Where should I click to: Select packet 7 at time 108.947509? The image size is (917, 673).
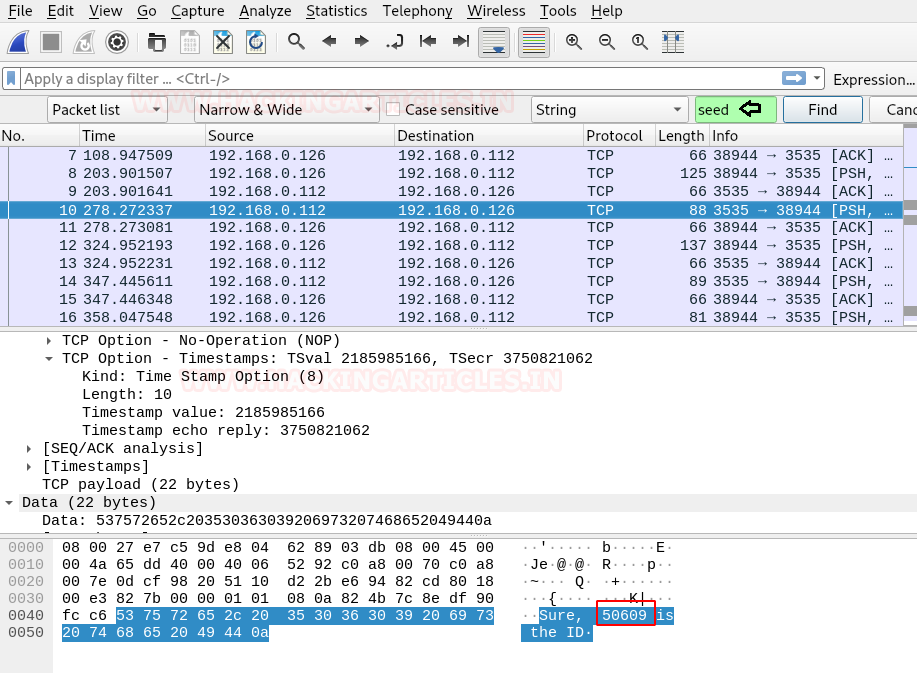(451, 156)
